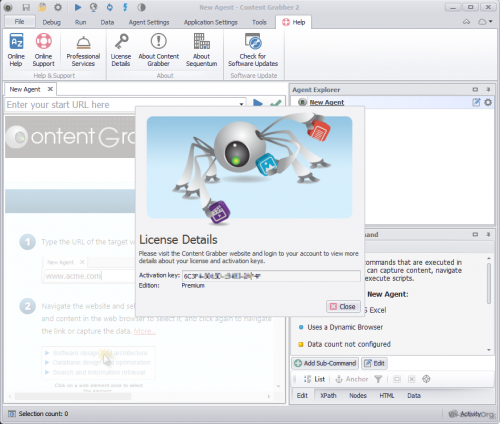The width and height of the screenshot is (500, 424).
Task: Switch to the Agent Settings ribbon tab
Action: click(x=149, y=22)
